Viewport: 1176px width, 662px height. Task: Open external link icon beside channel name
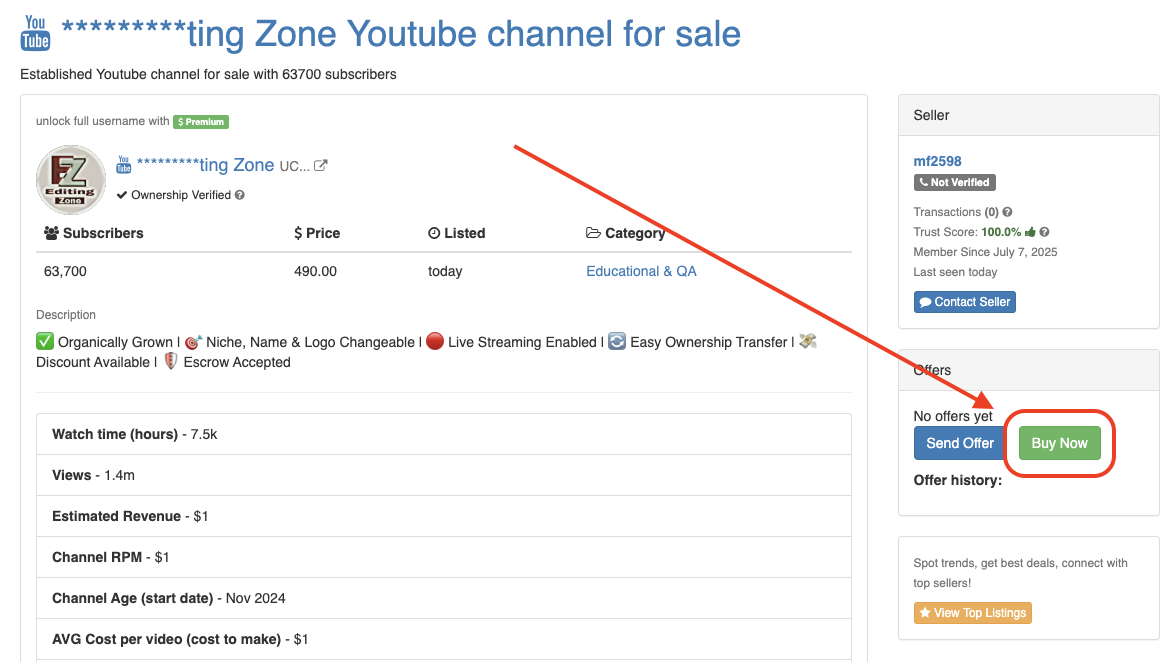[320, 166]
